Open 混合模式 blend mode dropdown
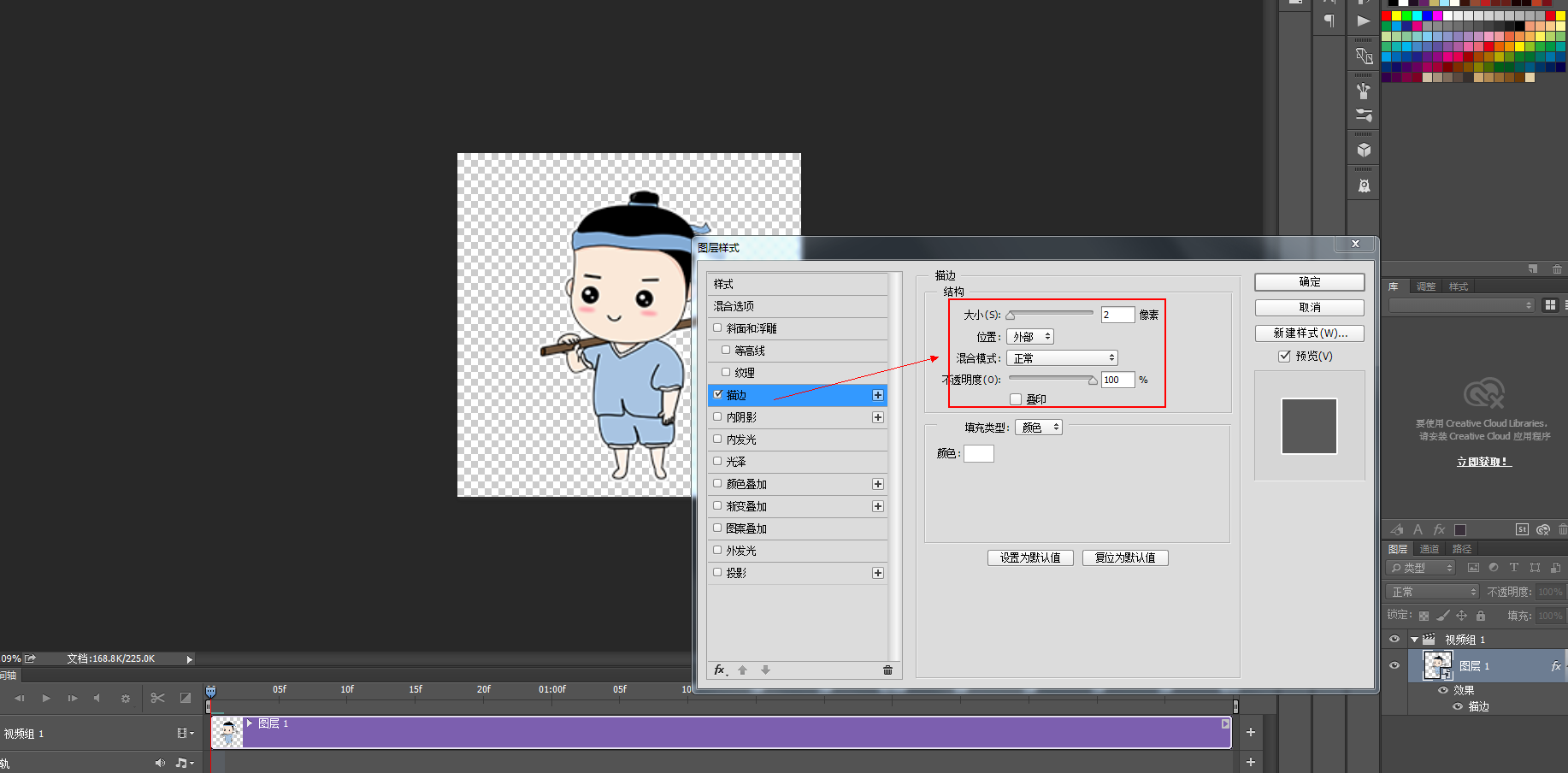Viewport: 1568px width, 773px height. (1062, 358)
